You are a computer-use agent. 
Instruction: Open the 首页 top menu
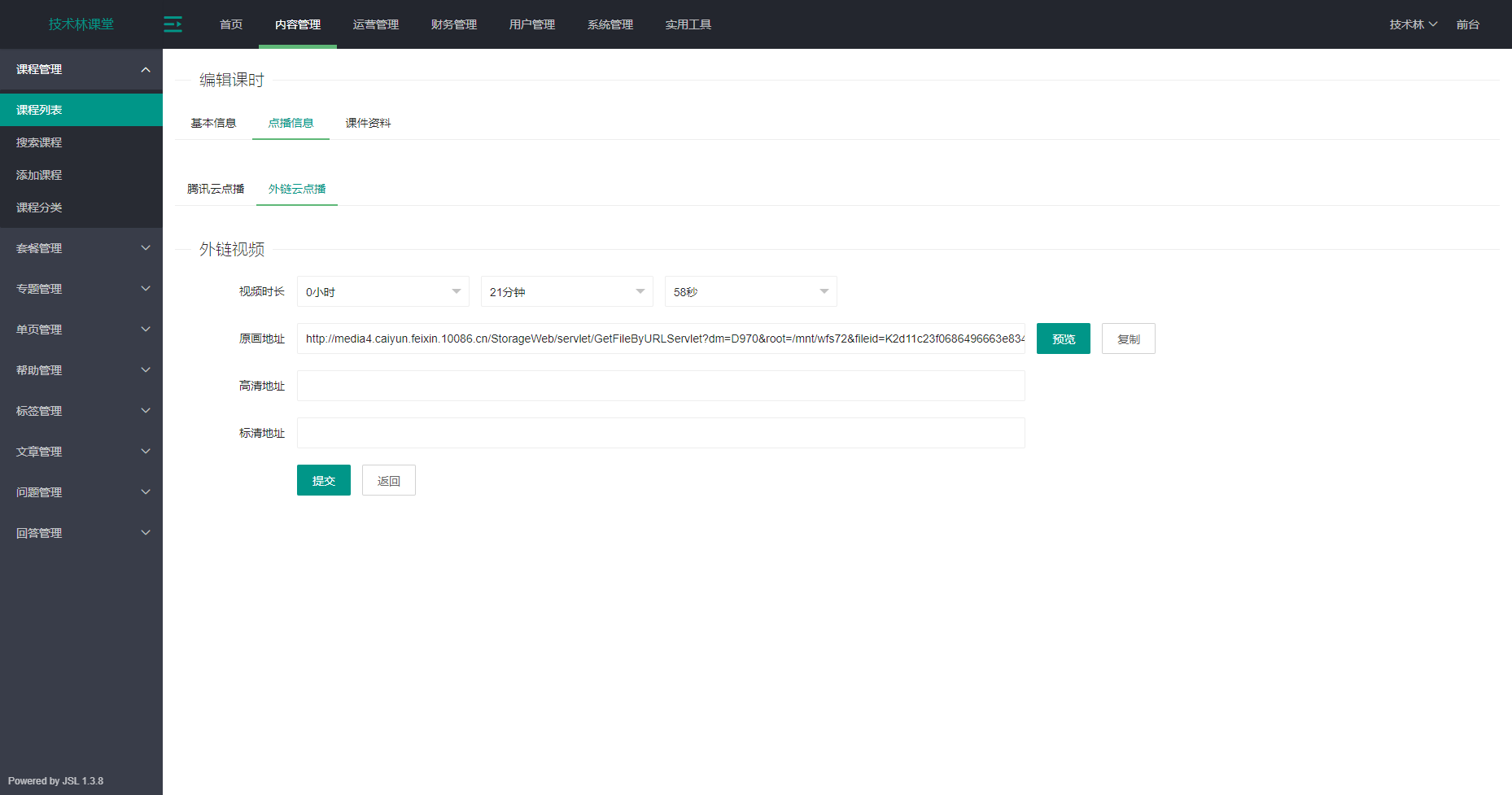coord(231,24)
